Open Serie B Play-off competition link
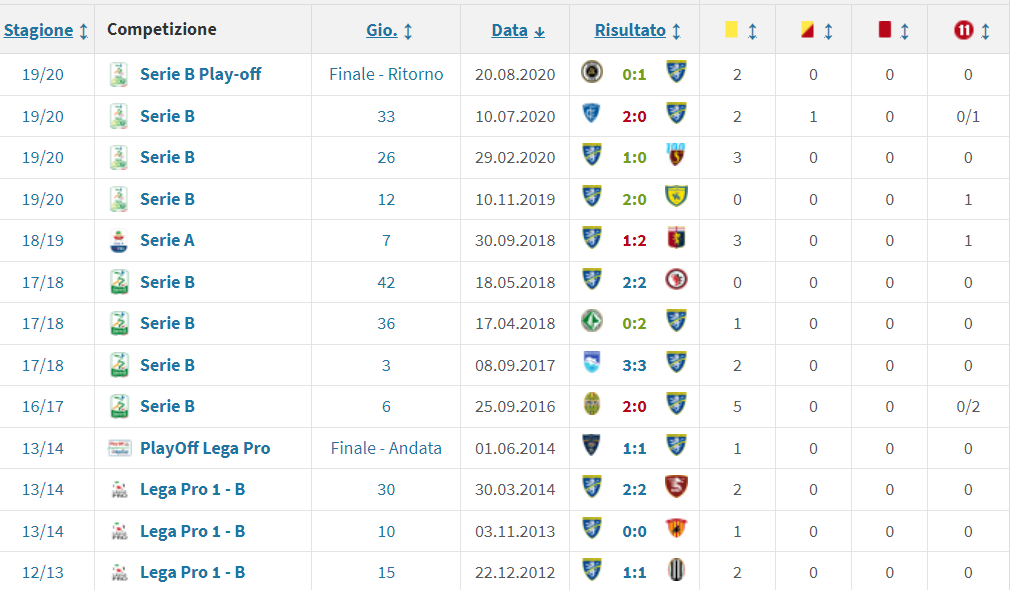Viewport: 1010px width, 590px height. click(x=200, y=74)
